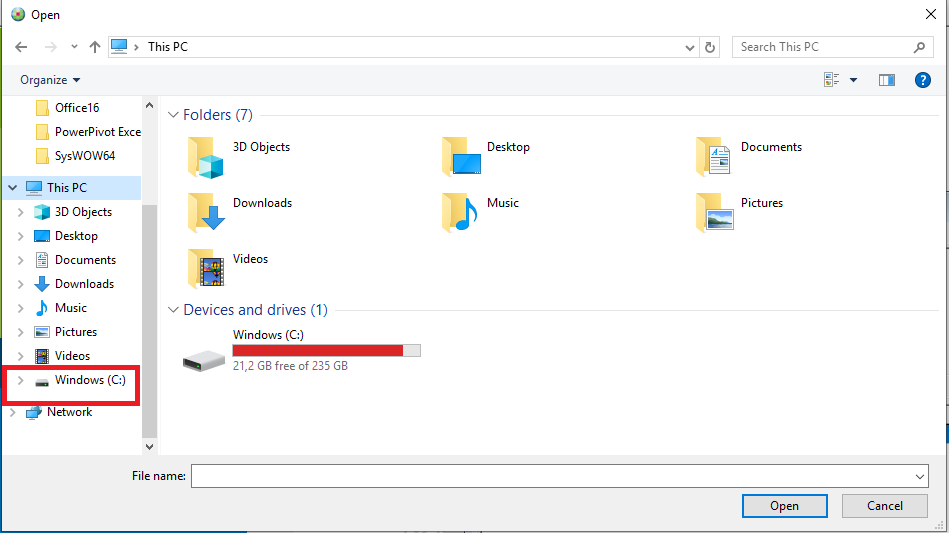Refresh the This PC location
This screenshot has height=533, width=949.
(x=710, y=47)
